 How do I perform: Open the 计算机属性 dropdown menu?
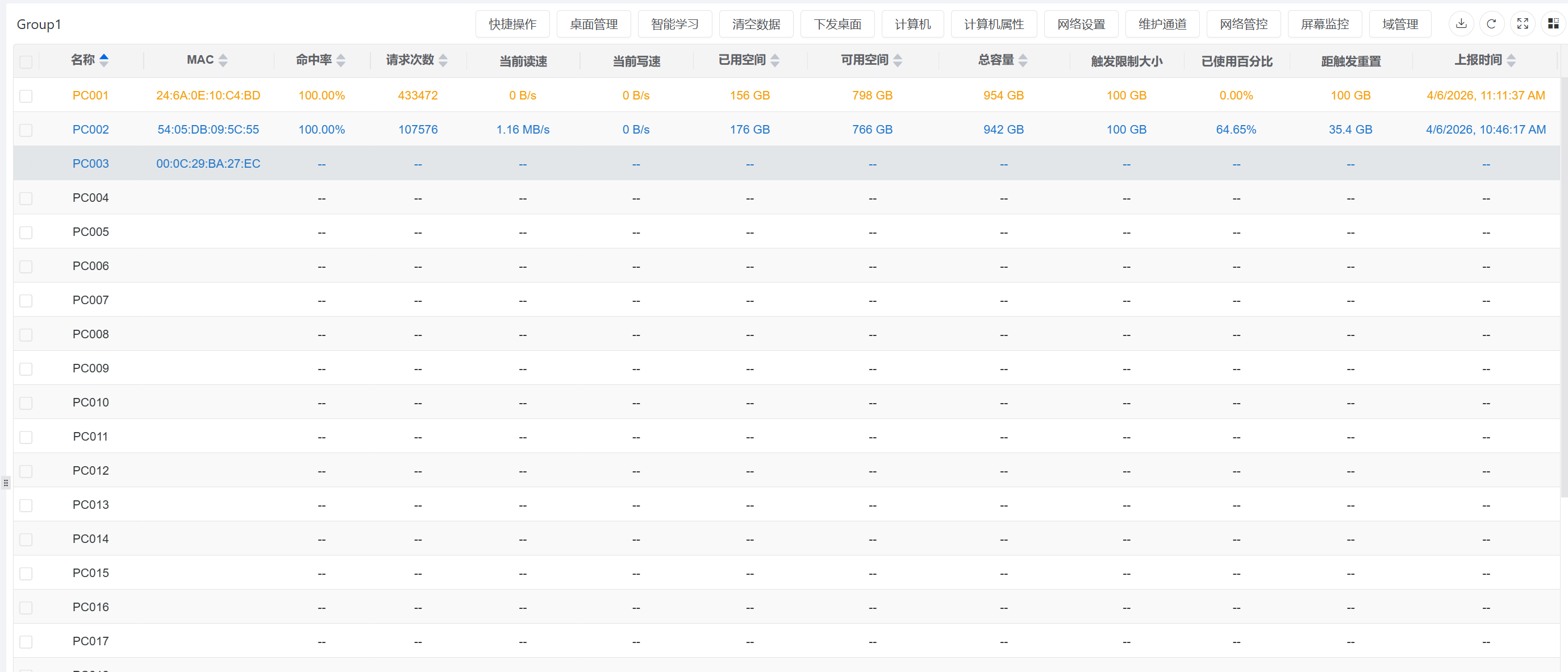click(x=994, y=24)
